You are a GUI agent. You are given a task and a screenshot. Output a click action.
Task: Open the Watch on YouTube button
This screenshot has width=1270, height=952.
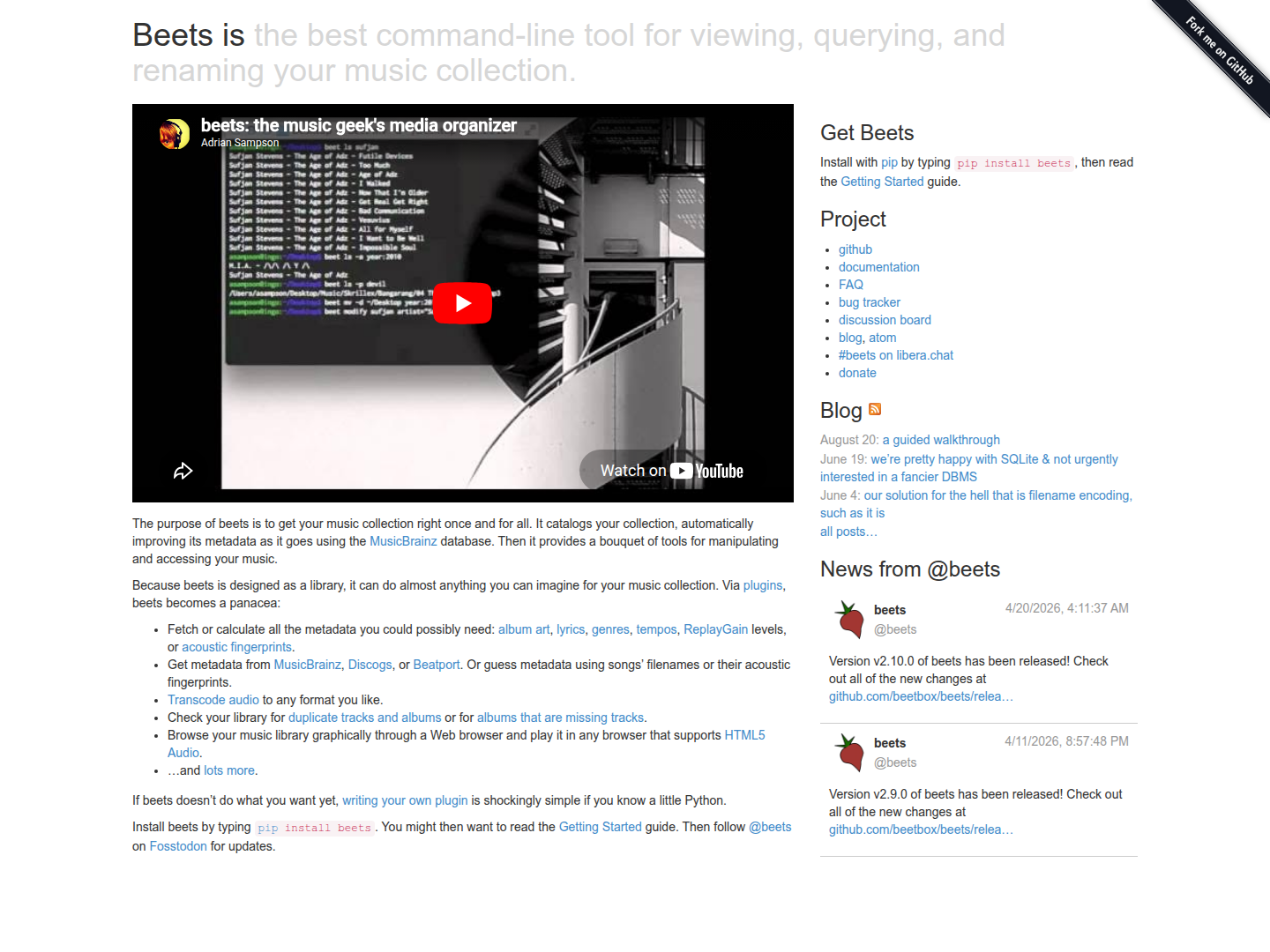tap(671, 471)
